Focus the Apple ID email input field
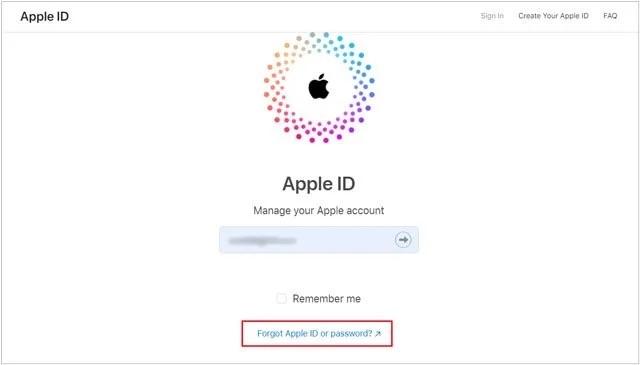This screenshot has width=640, height=365. click(x=319, y=240)
